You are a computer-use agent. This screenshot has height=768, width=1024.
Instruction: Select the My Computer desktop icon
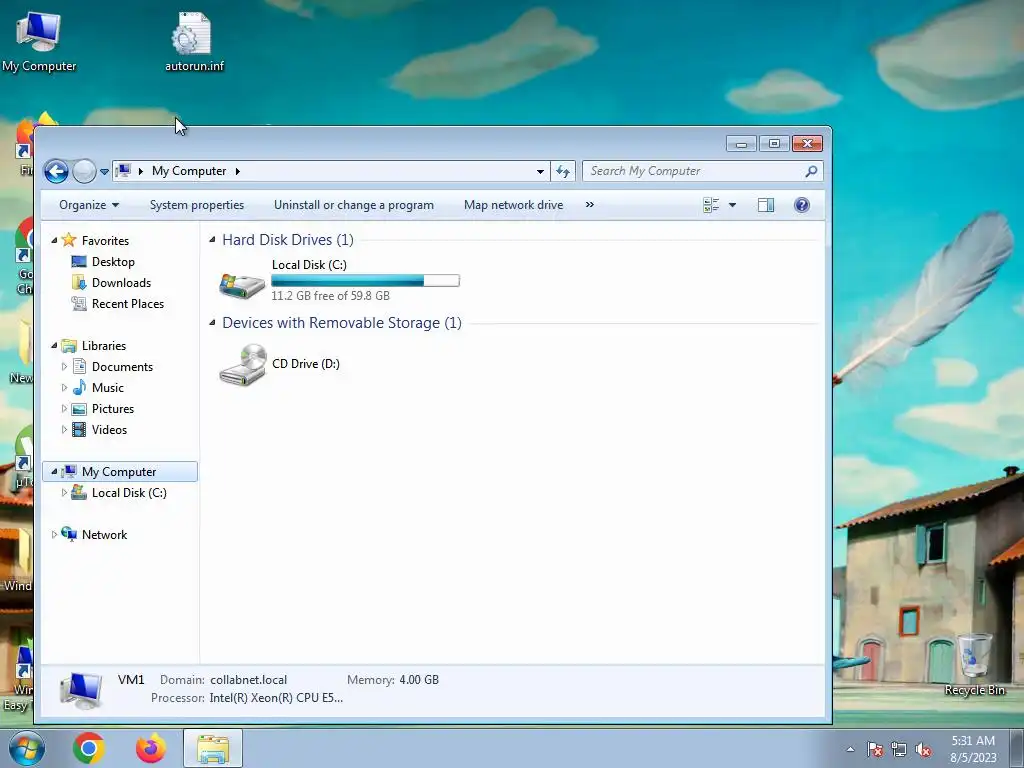39,40
